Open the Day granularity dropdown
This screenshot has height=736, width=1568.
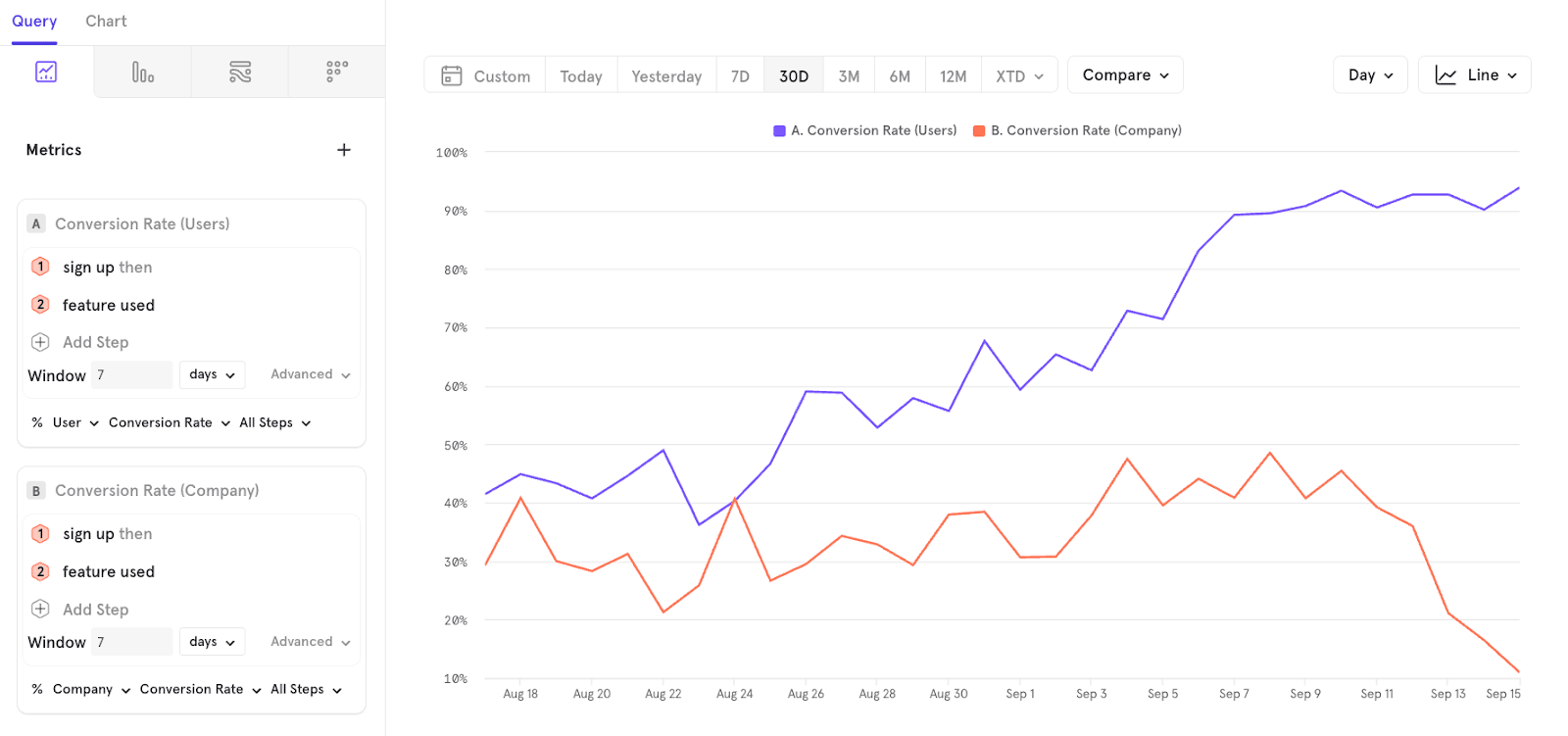click(1369, 75)
